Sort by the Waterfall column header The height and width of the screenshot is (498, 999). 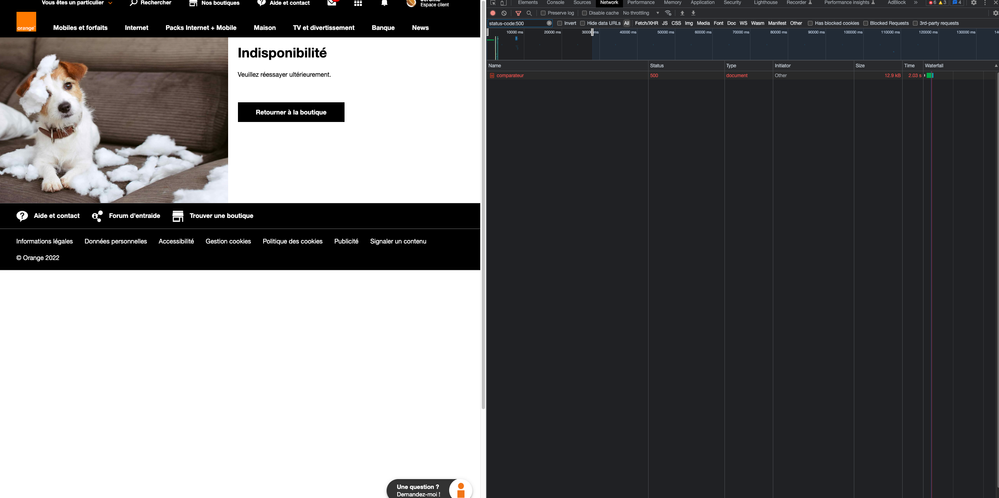pos(961,66)
